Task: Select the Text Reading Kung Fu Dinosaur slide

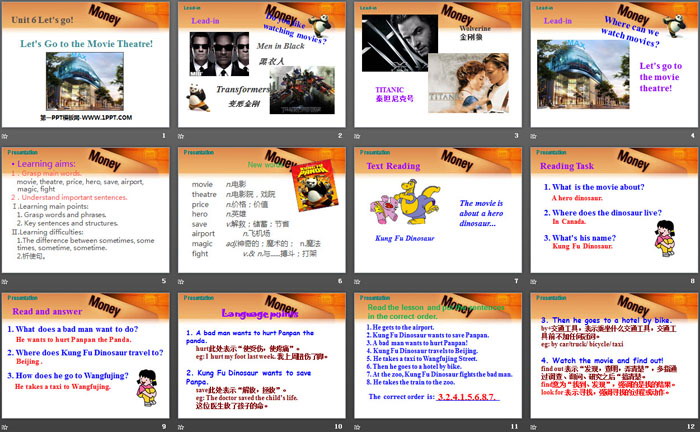Action: (438, 210)
